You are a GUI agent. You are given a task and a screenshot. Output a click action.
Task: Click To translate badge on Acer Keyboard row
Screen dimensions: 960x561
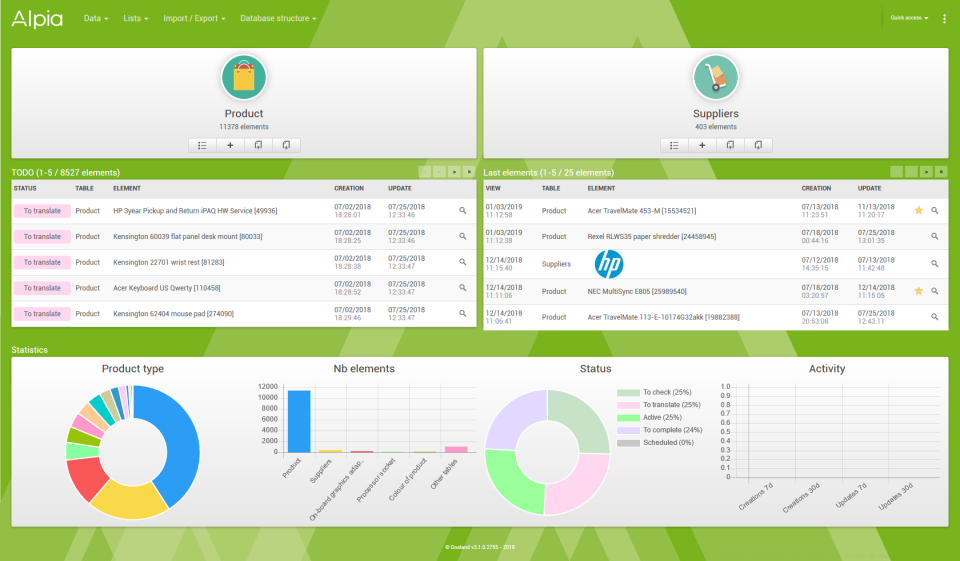[42, 288]
